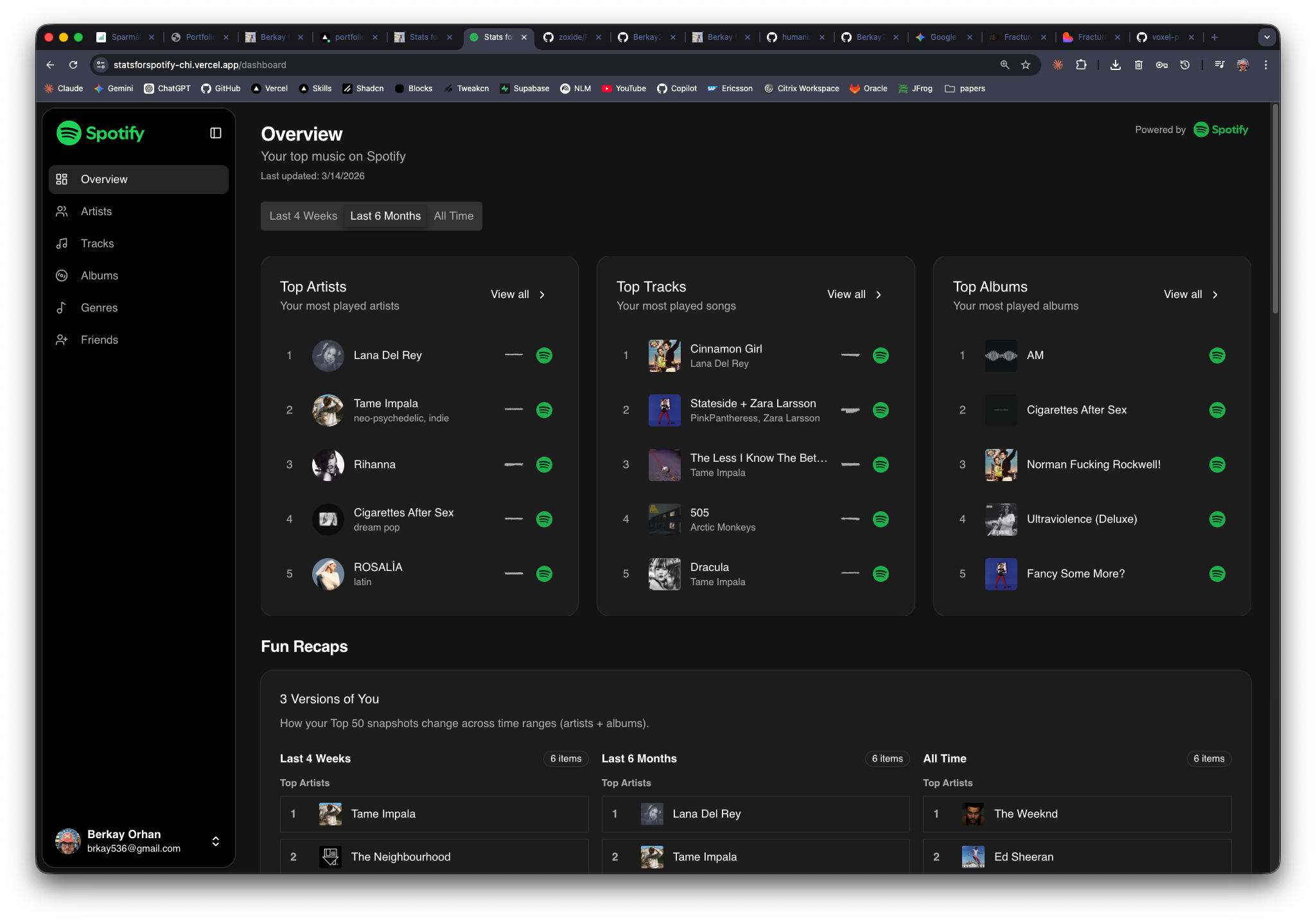The height and width of the screenshot is (921, 1316).
Task: Open the YouTube bookmark in the bookmarks bar
Action: pos(623,89)
